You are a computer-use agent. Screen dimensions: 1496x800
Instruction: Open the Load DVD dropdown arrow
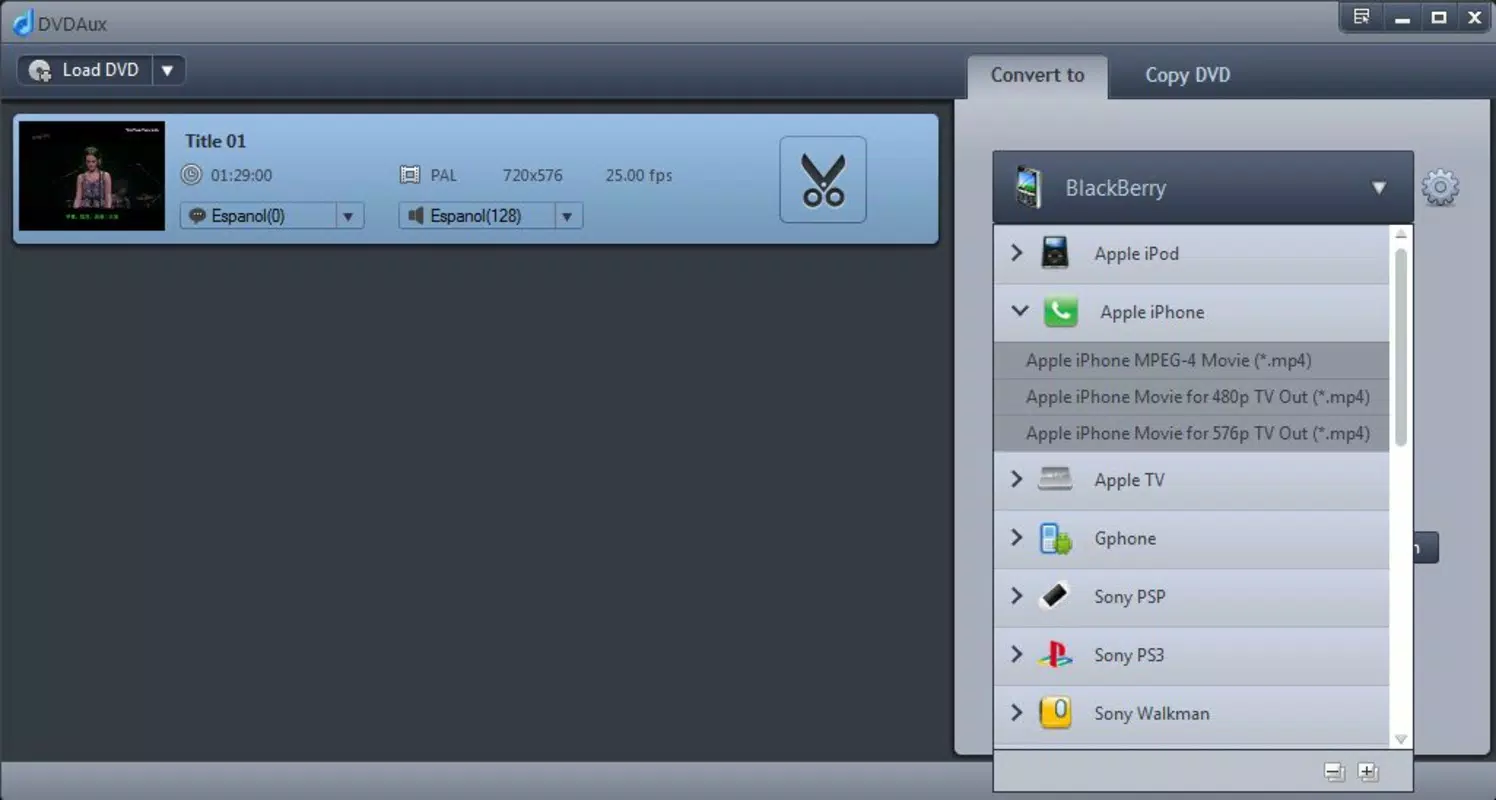(167, 70)
